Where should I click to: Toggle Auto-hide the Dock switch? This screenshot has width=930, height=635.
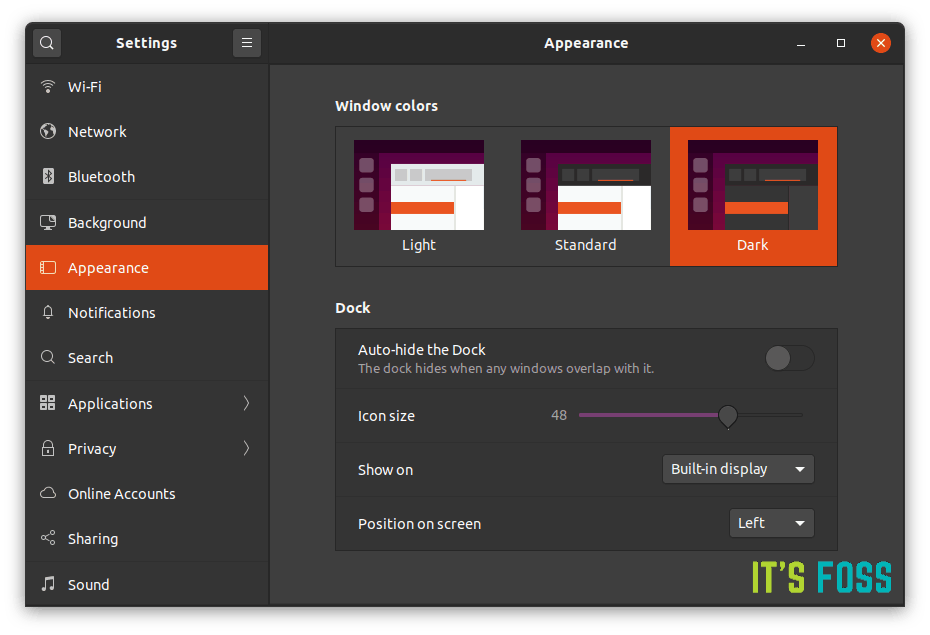pyautogui.click(x=789, y=357)
